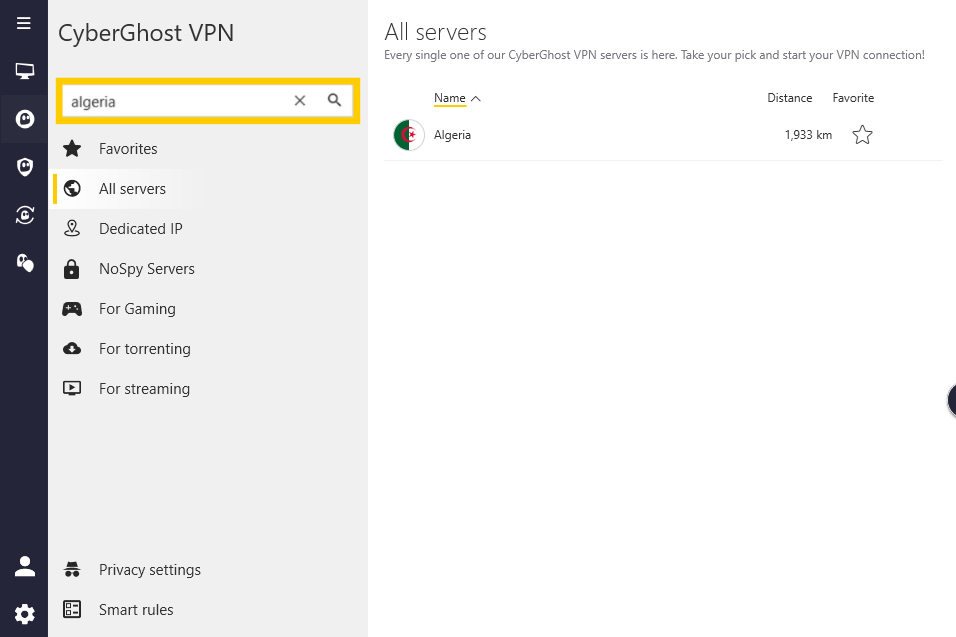Viewport: 956px width, 637px height.
Task: Mark Algeria as favorite with the star
Action: pos(862,135)
